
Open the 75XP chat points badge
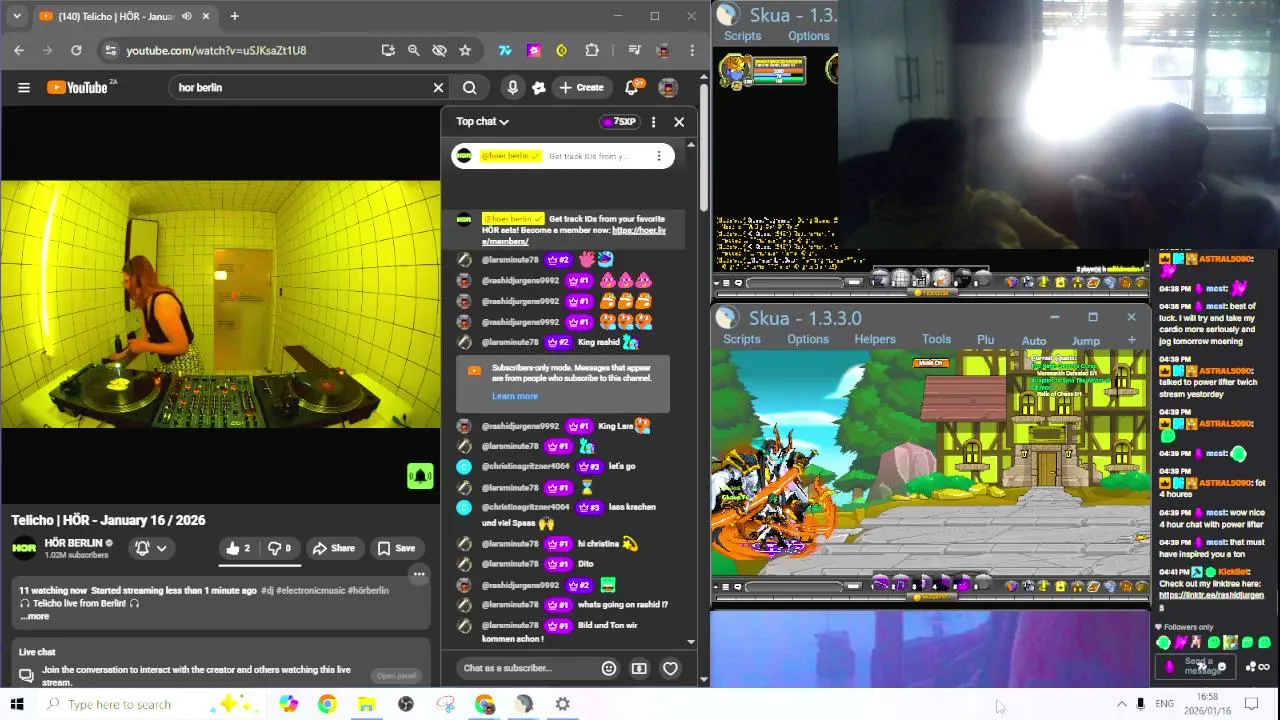click(x=619, y=122)
